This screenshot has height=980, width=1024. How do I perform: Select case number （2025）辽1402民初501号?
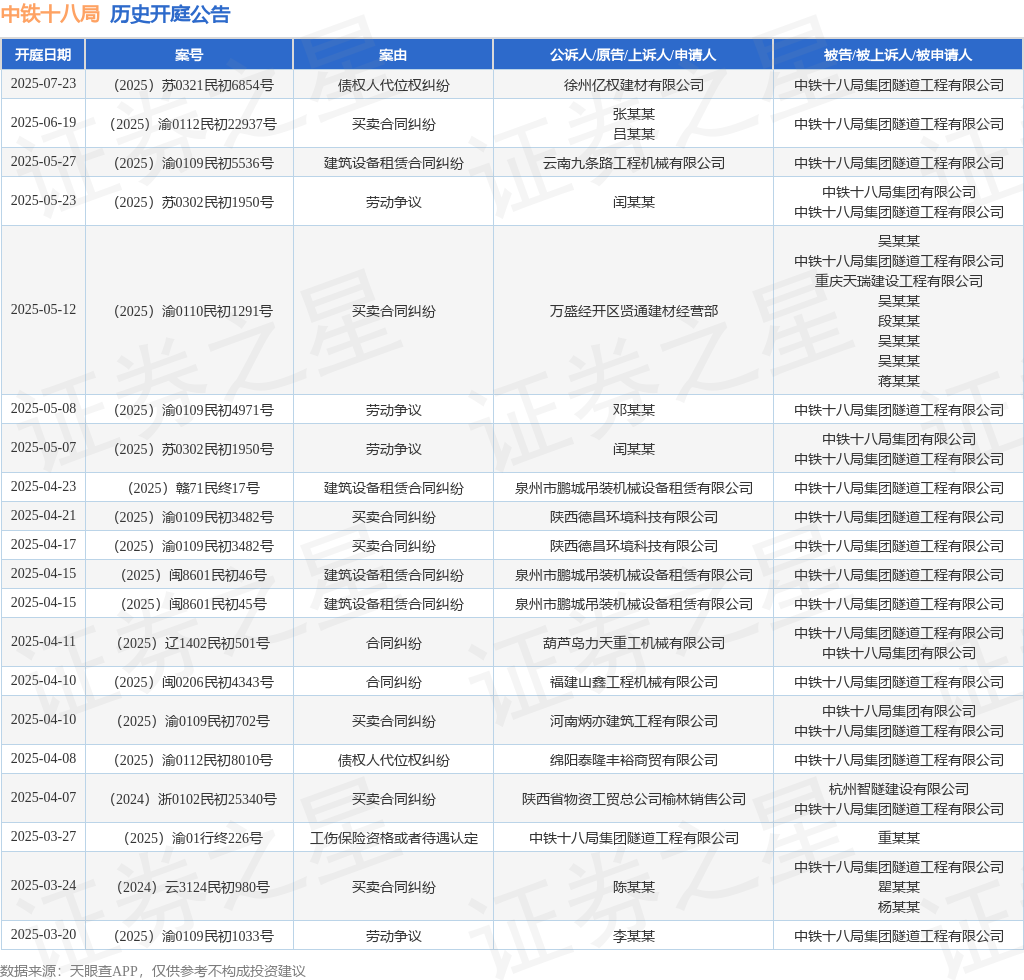[189, 643]
